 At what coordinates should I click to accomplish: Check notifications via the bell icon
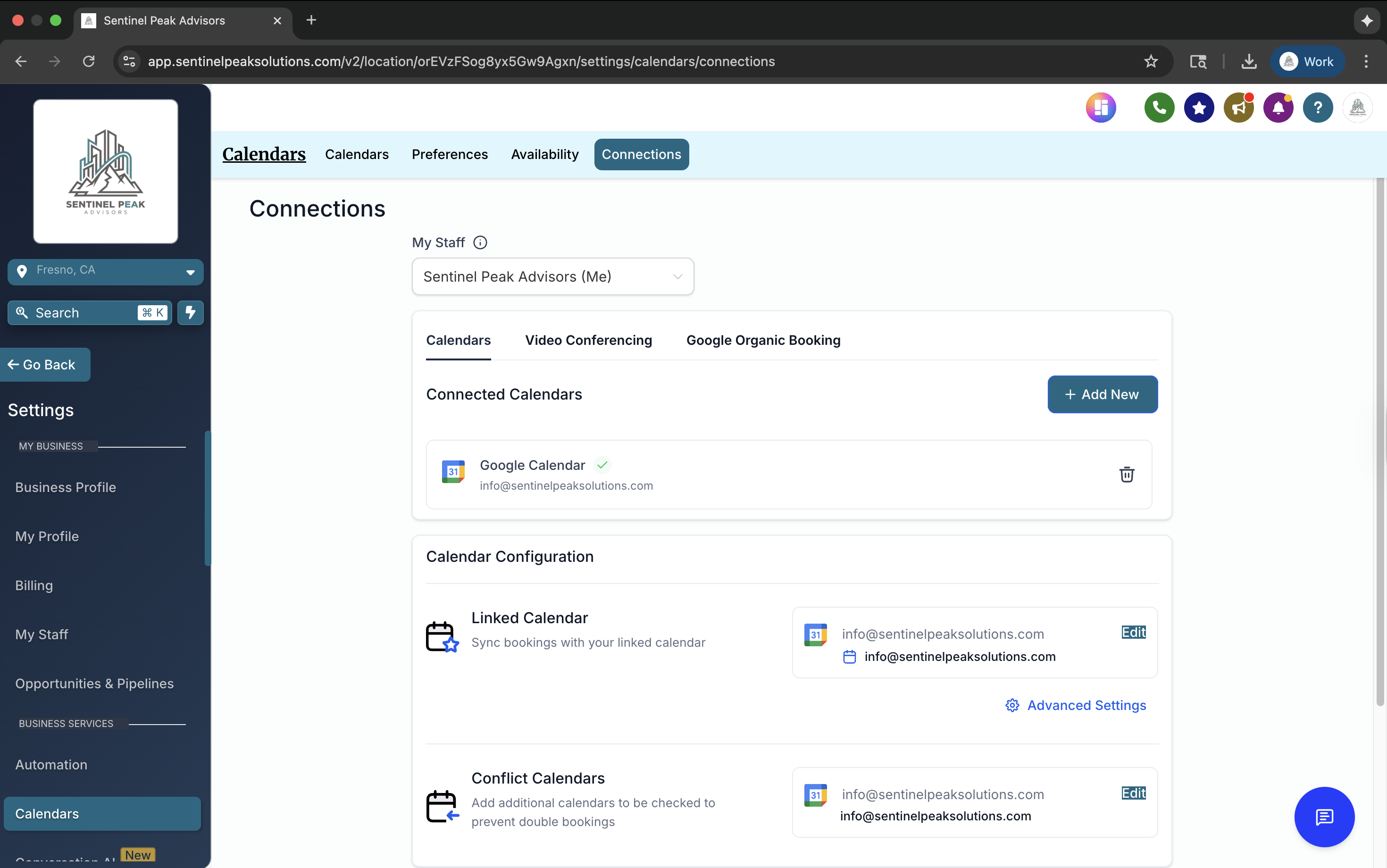[x=1278, y=108]
